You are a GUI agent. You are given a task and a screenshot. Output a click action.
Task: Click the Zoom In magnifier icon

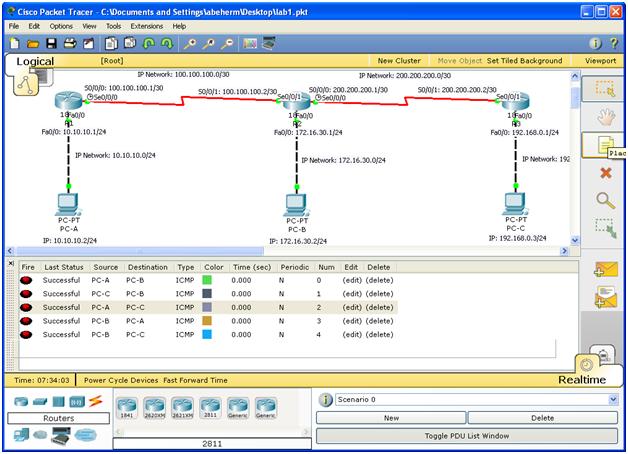pyautogui.click(x=189, y=43)
